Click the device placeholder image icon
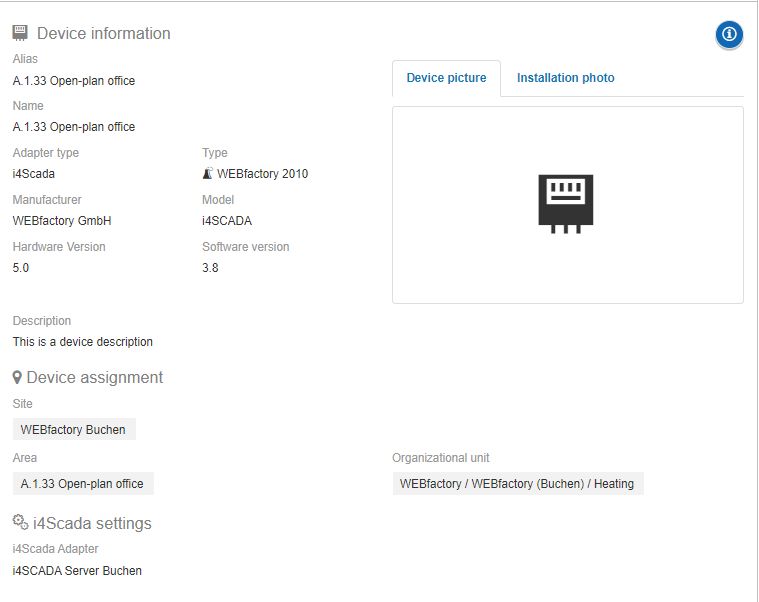 566,203
